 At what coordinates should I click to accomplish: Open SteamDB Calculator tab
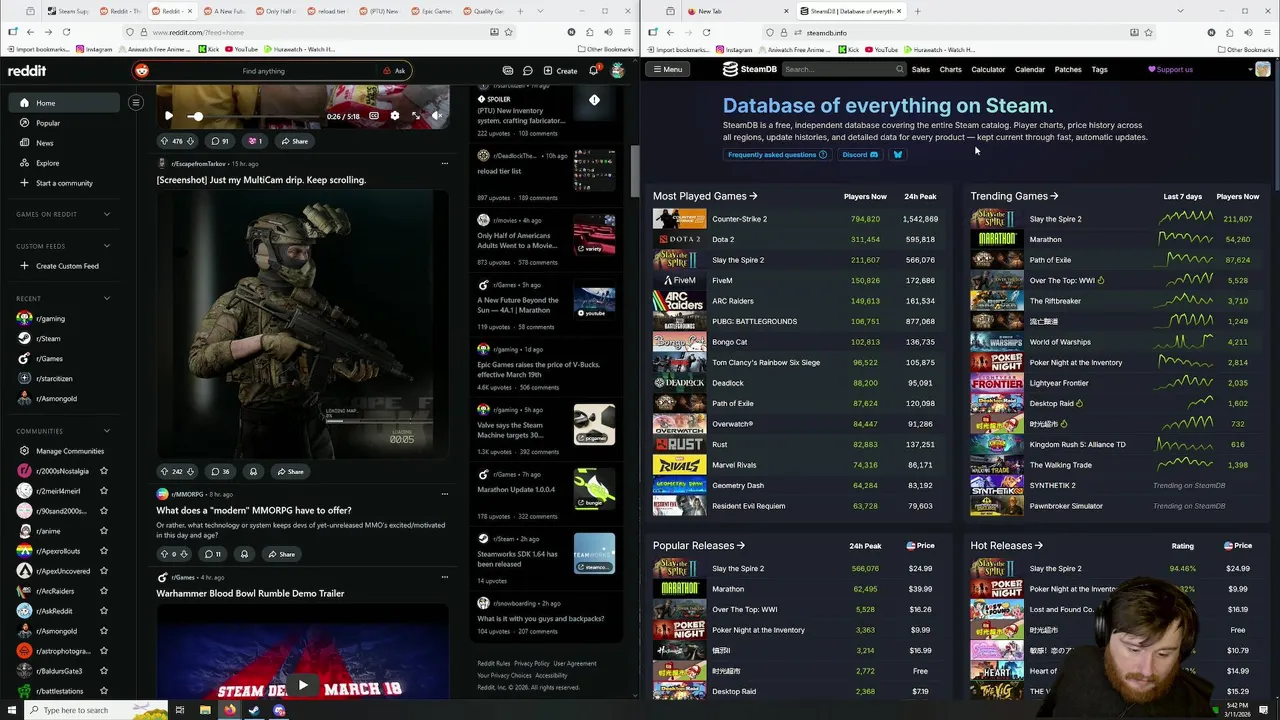pyautogui.click(x=988, y=69)
